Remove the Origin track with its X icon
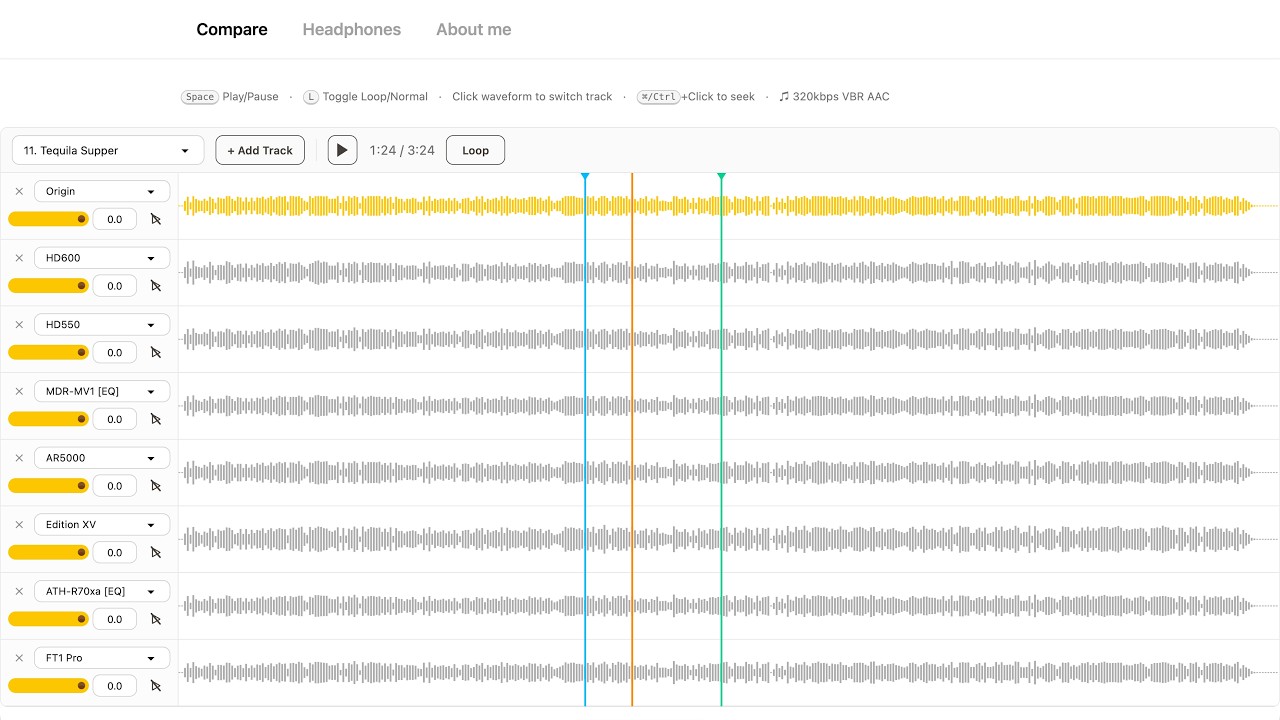 19,191
